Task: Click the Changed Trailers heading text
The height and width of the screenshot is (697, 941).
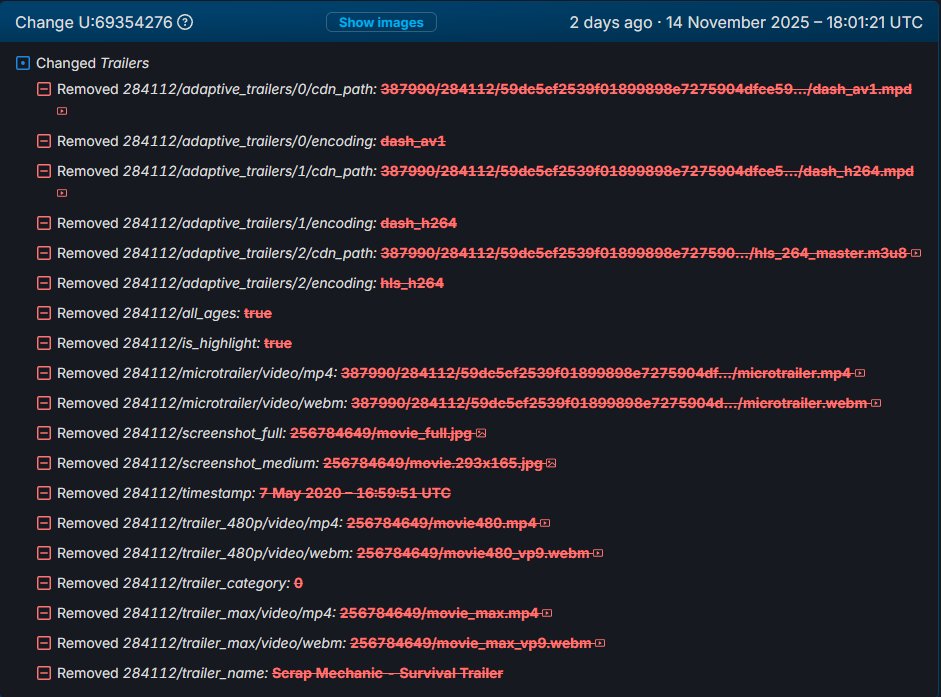Action: 92,63
